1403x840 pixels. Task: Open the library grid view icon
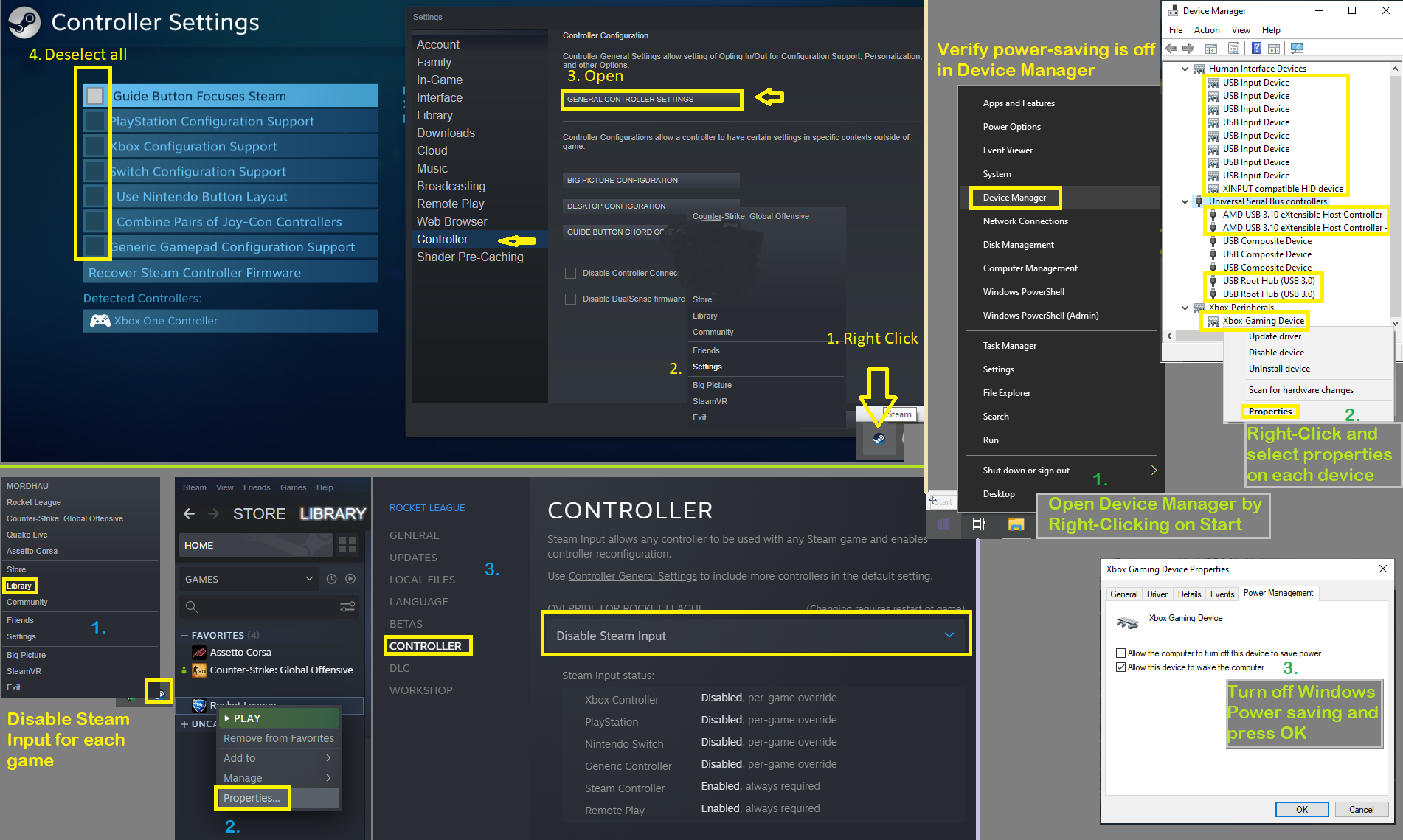pos(347,545)
